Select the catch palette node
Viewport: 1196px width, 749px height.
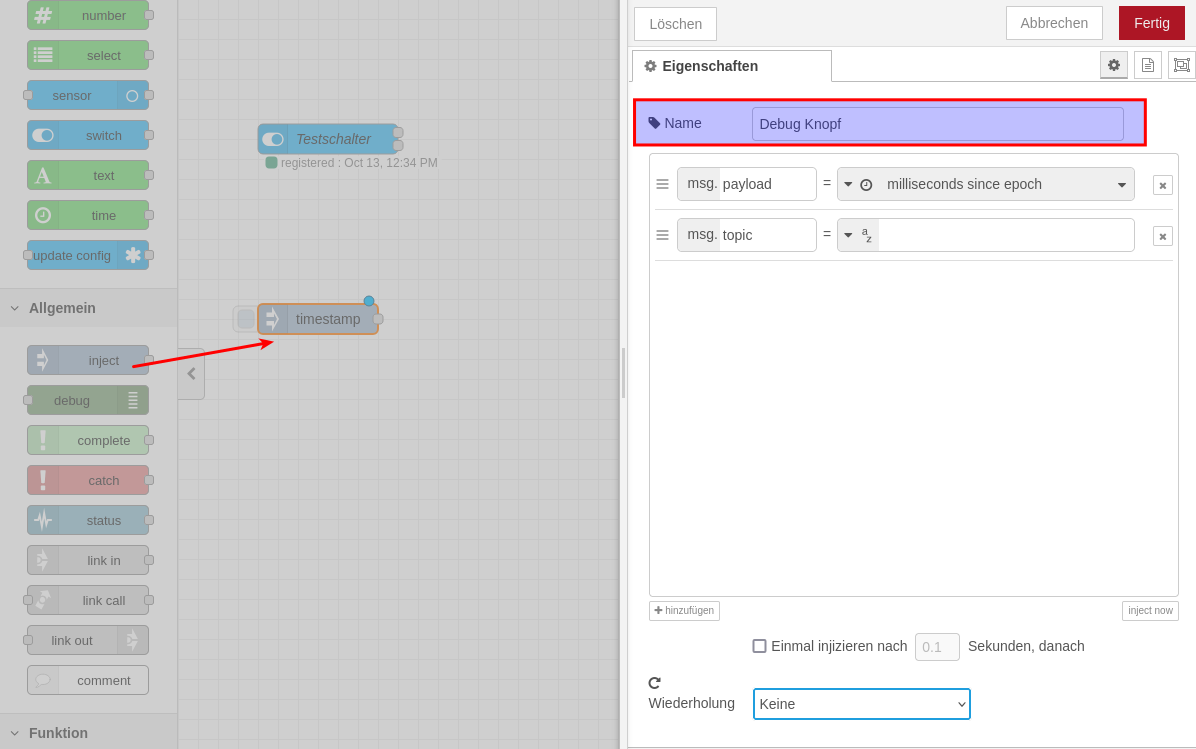pyautogui.click(x=88, y=480)
